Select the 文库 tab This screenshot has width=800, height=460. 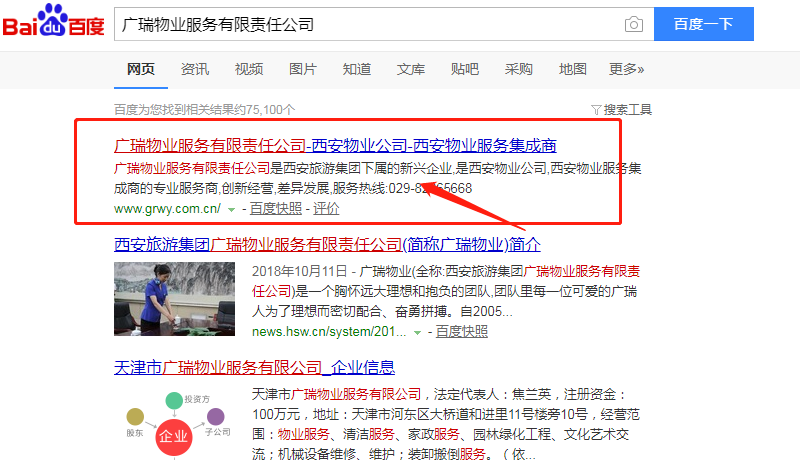pyautogui.click(x=411, y=69)
